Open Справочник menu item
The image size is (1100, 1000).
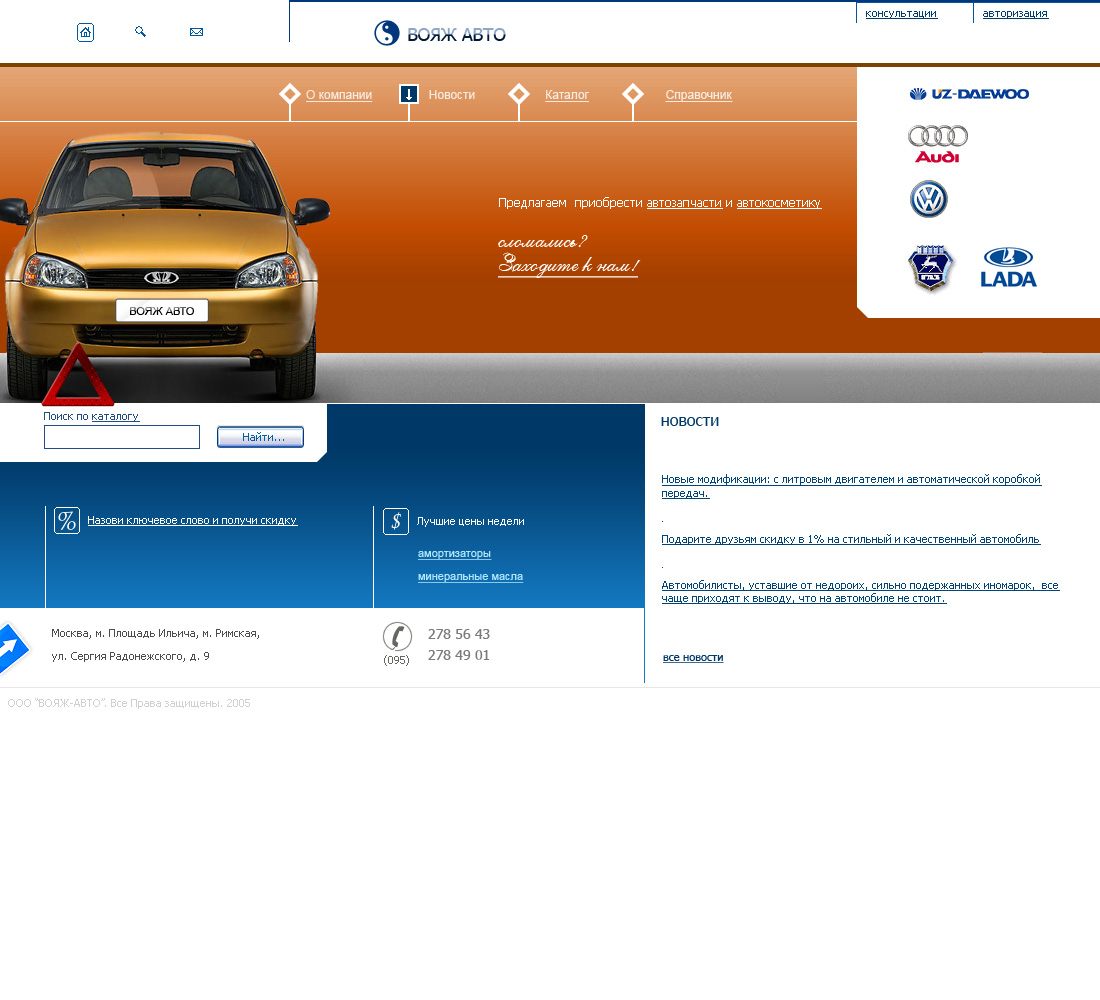[x=699, y=95]
